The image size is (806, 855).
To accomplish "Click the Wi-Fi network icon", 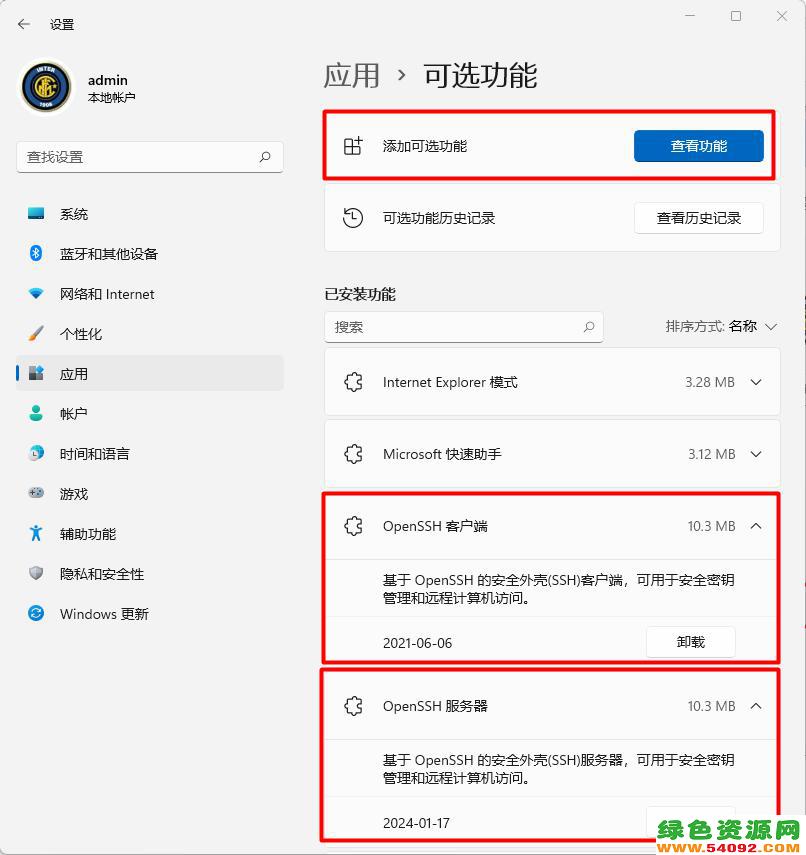I will 36,293.
